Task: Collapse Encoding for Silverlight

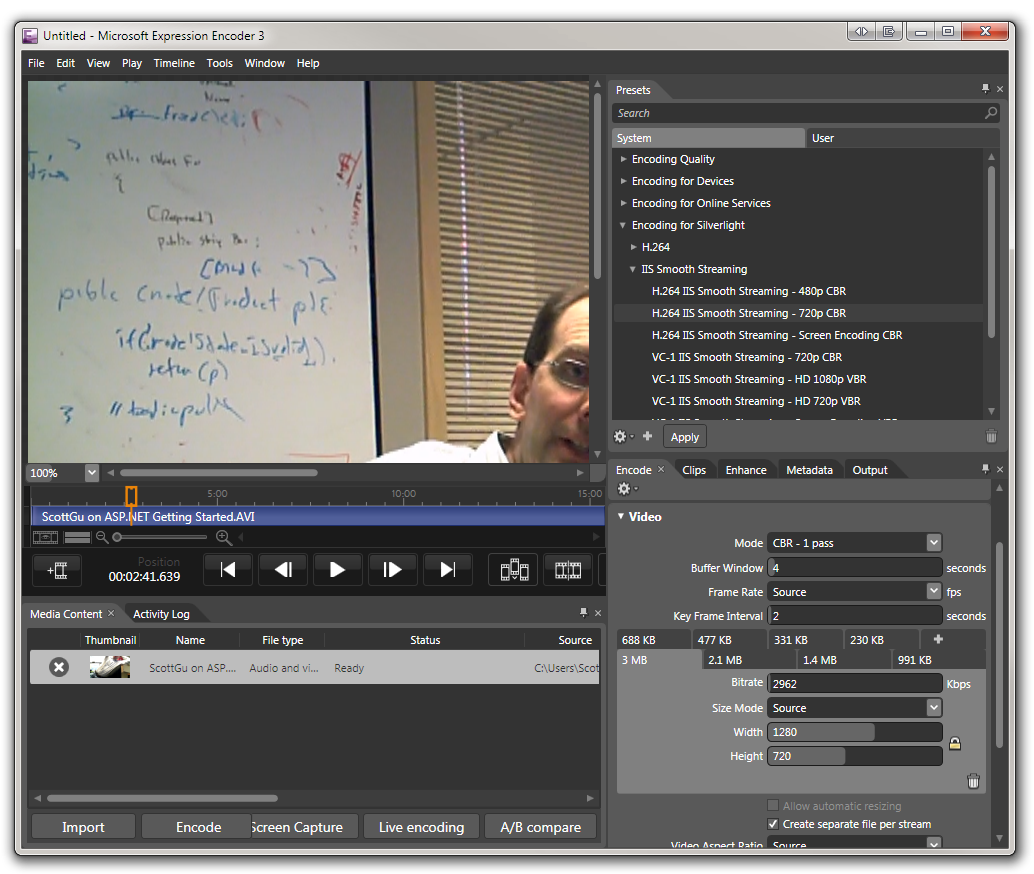Action: tap(623, 225)
